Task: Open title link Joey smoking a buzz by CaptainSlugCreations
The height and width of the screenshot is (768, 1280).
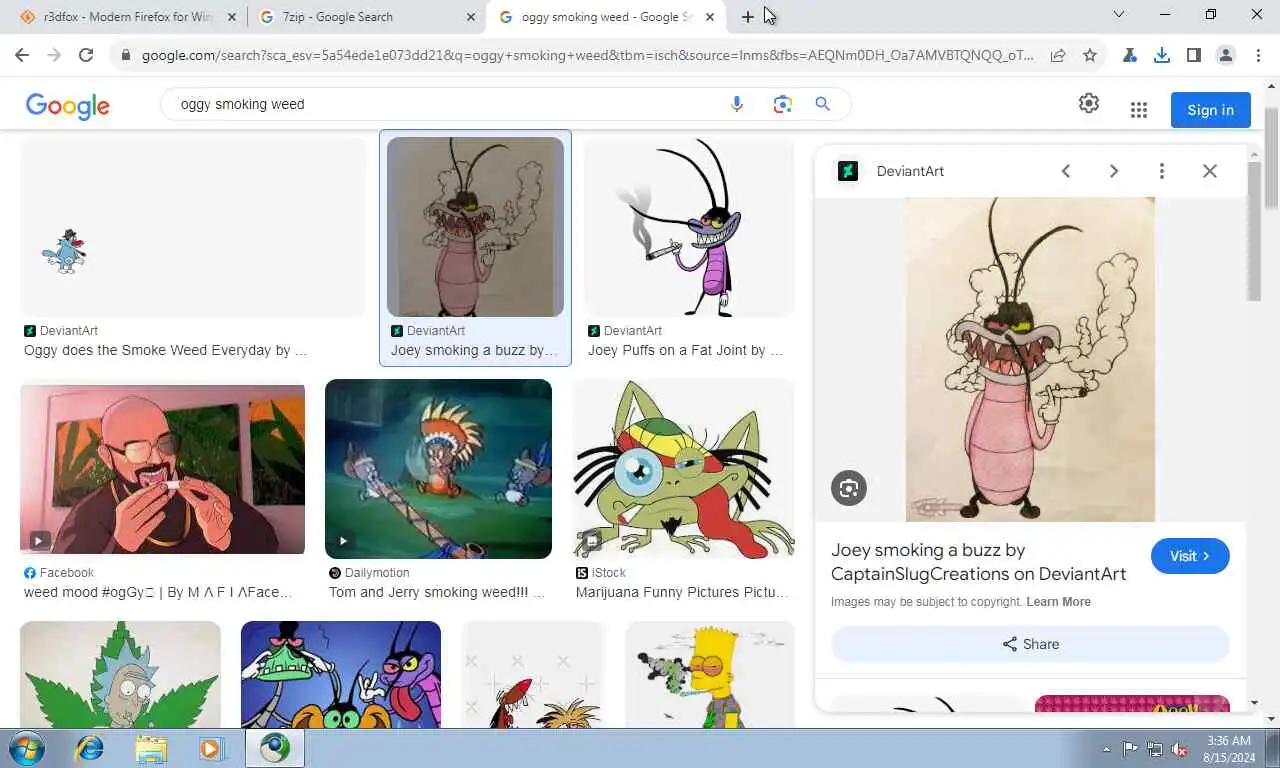Action: 979,562
